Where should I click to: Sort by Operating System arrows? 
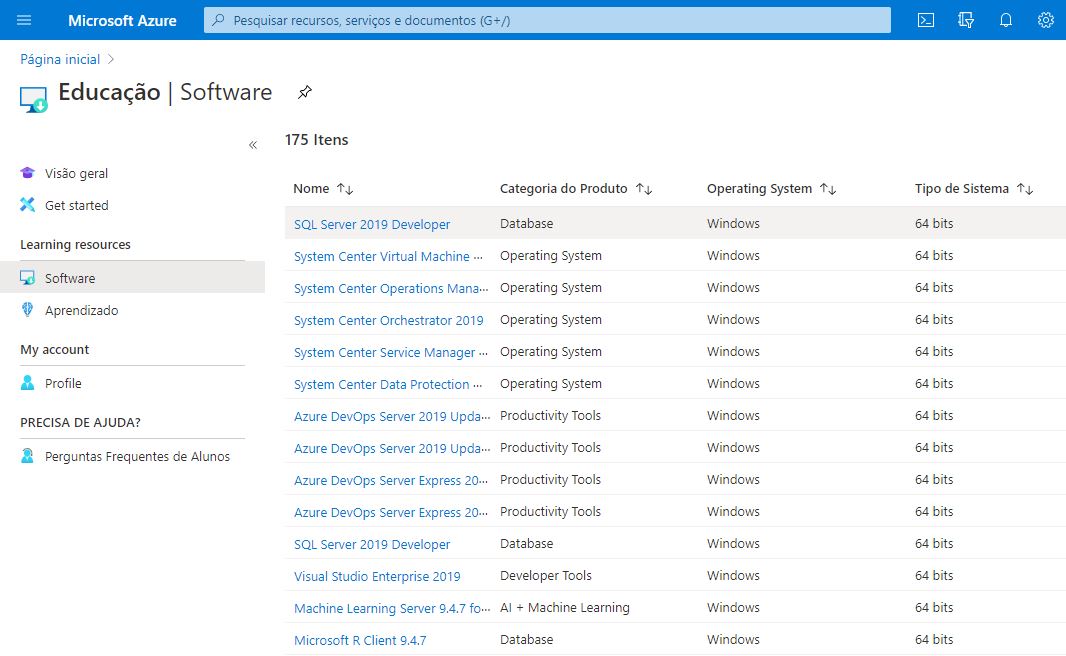828,189
